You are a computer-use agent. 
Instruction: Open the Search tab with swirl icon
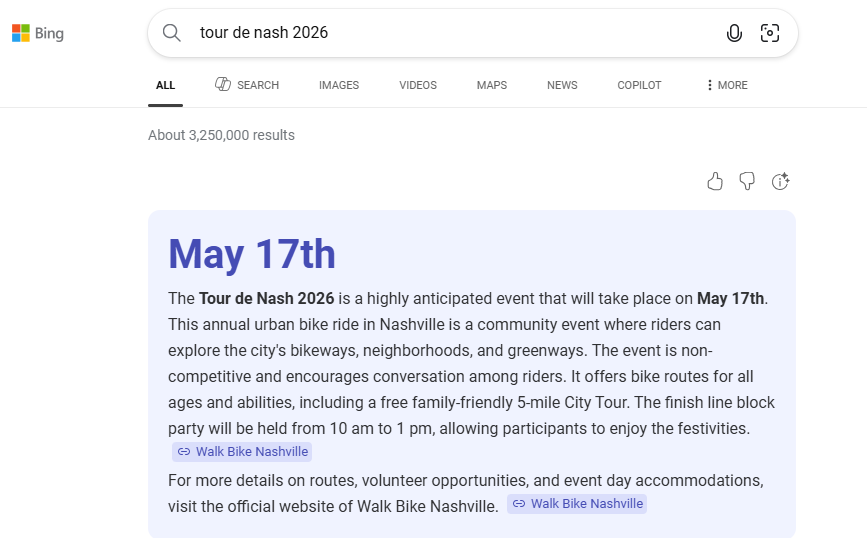click(247, 85)
